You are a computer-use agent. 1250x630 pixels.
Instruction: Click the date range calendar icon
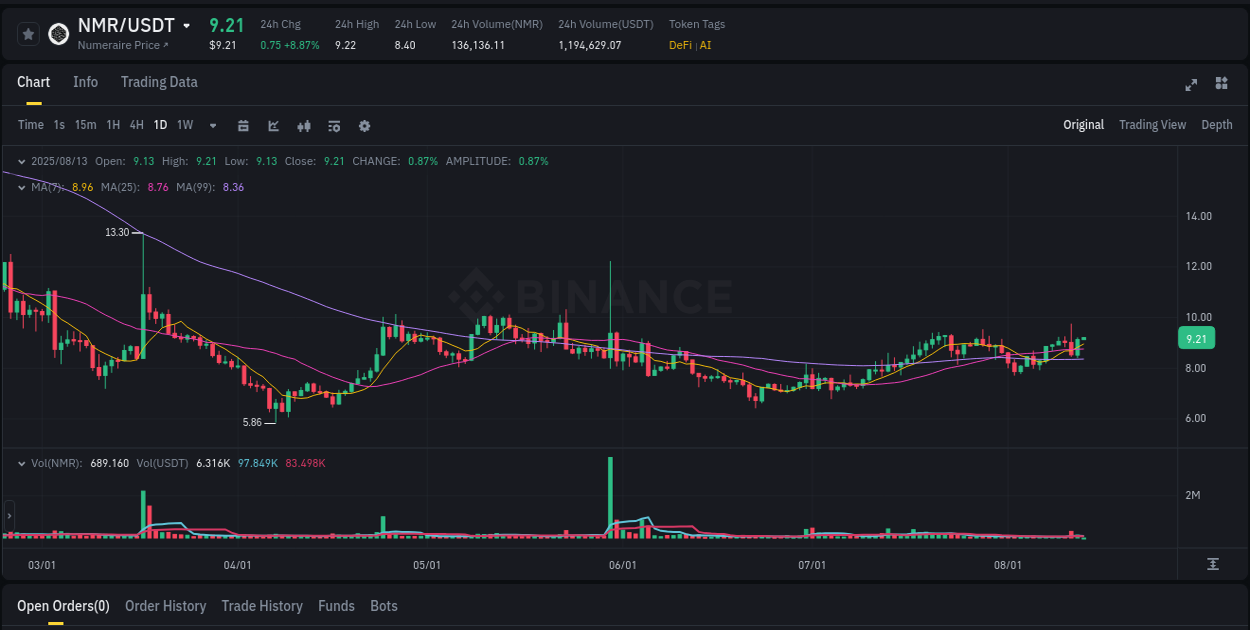(x=243, y=126)
